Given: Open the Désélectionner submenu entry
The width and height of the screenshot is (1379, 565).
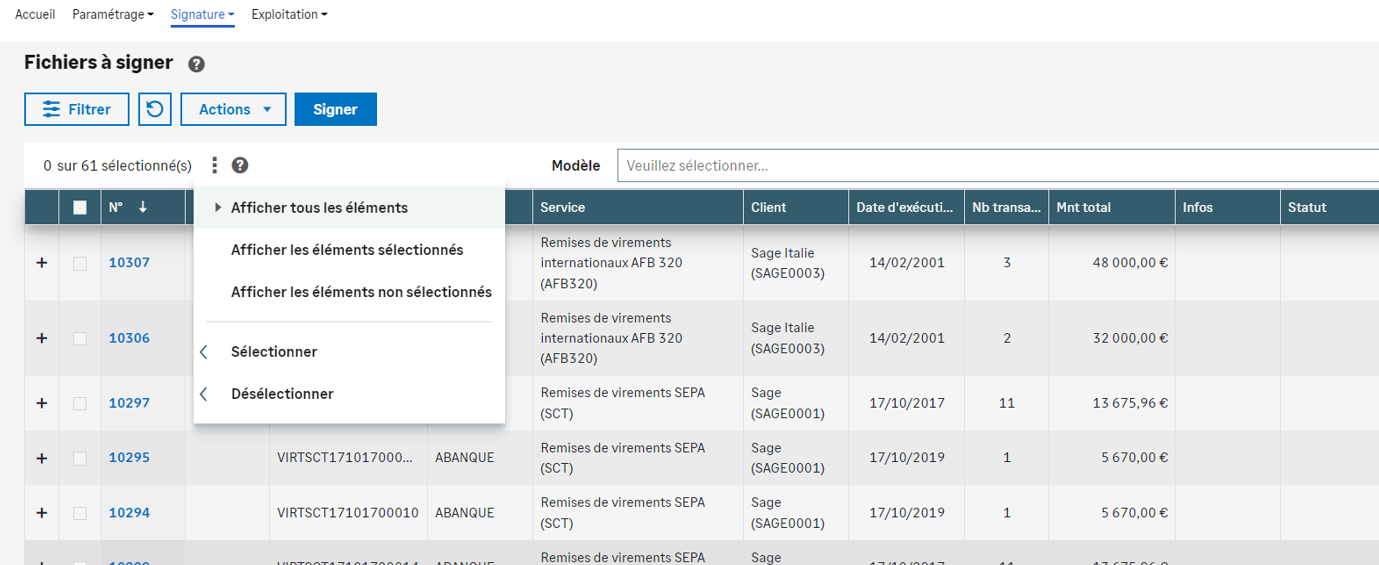Looking at the screenshot, I should [x=282, y=394].
